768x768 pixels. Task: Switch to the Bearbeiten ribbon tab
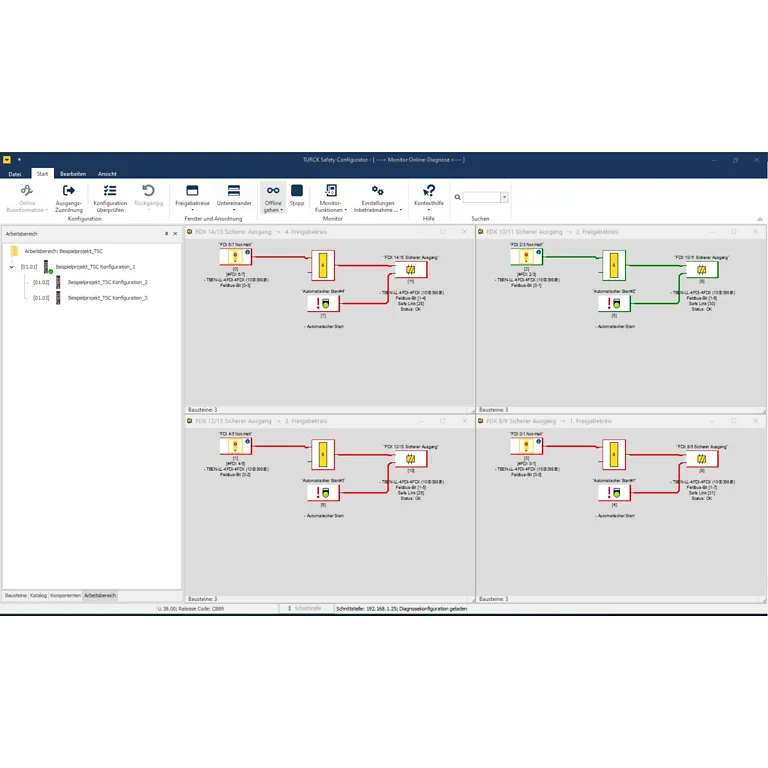coord(73,174)
